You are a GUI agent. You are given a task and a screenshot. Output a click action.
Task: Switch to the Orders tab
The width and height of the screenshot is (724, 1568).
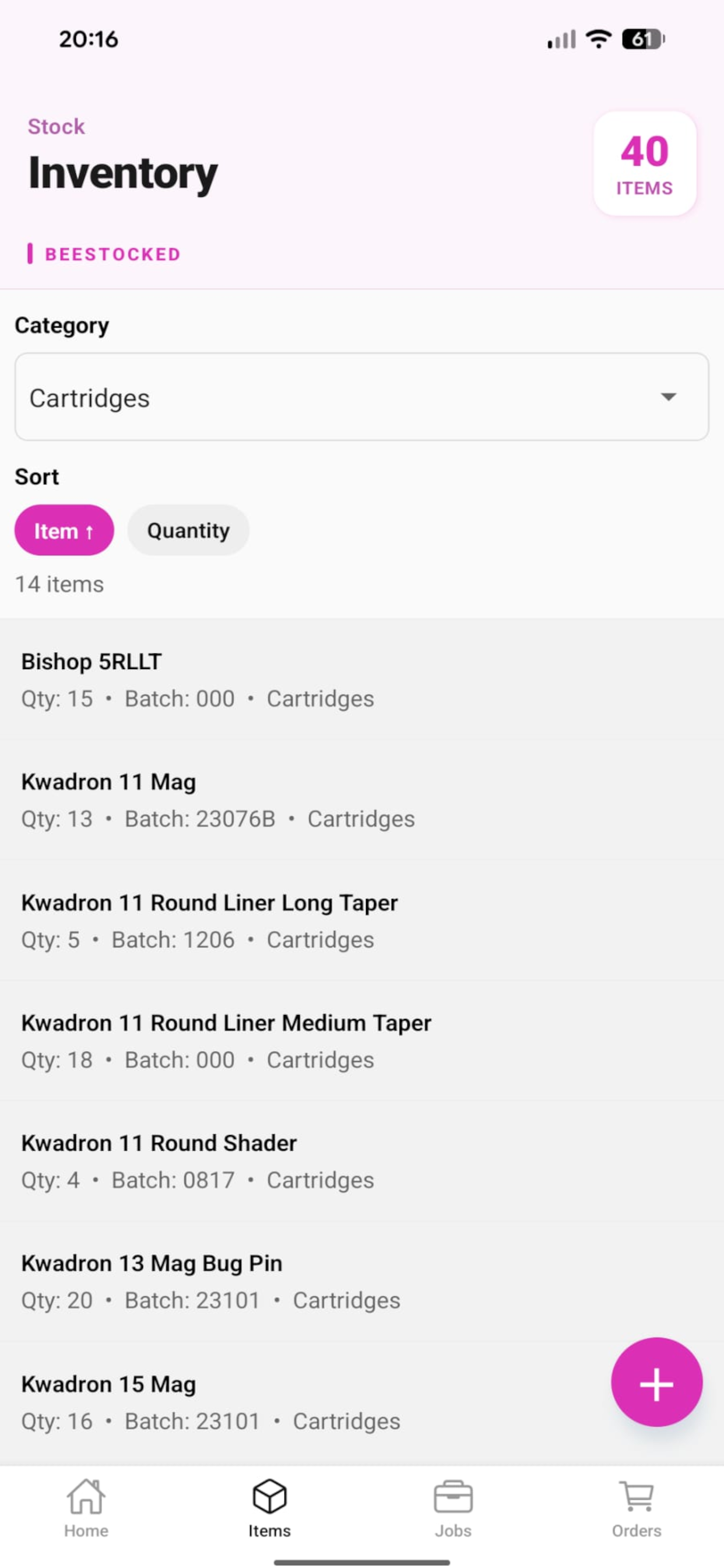coord(635,1503)
